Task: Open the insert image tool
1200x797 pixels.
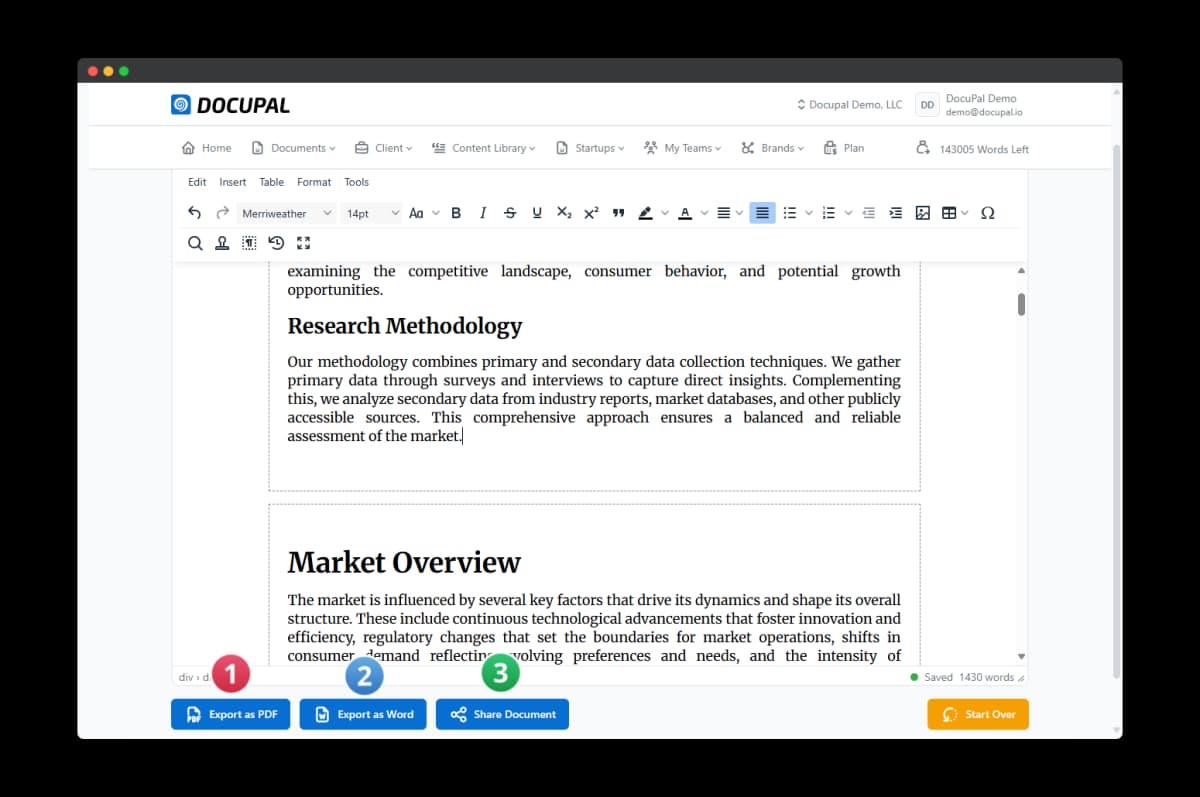Action: click(x=922, y=213)
